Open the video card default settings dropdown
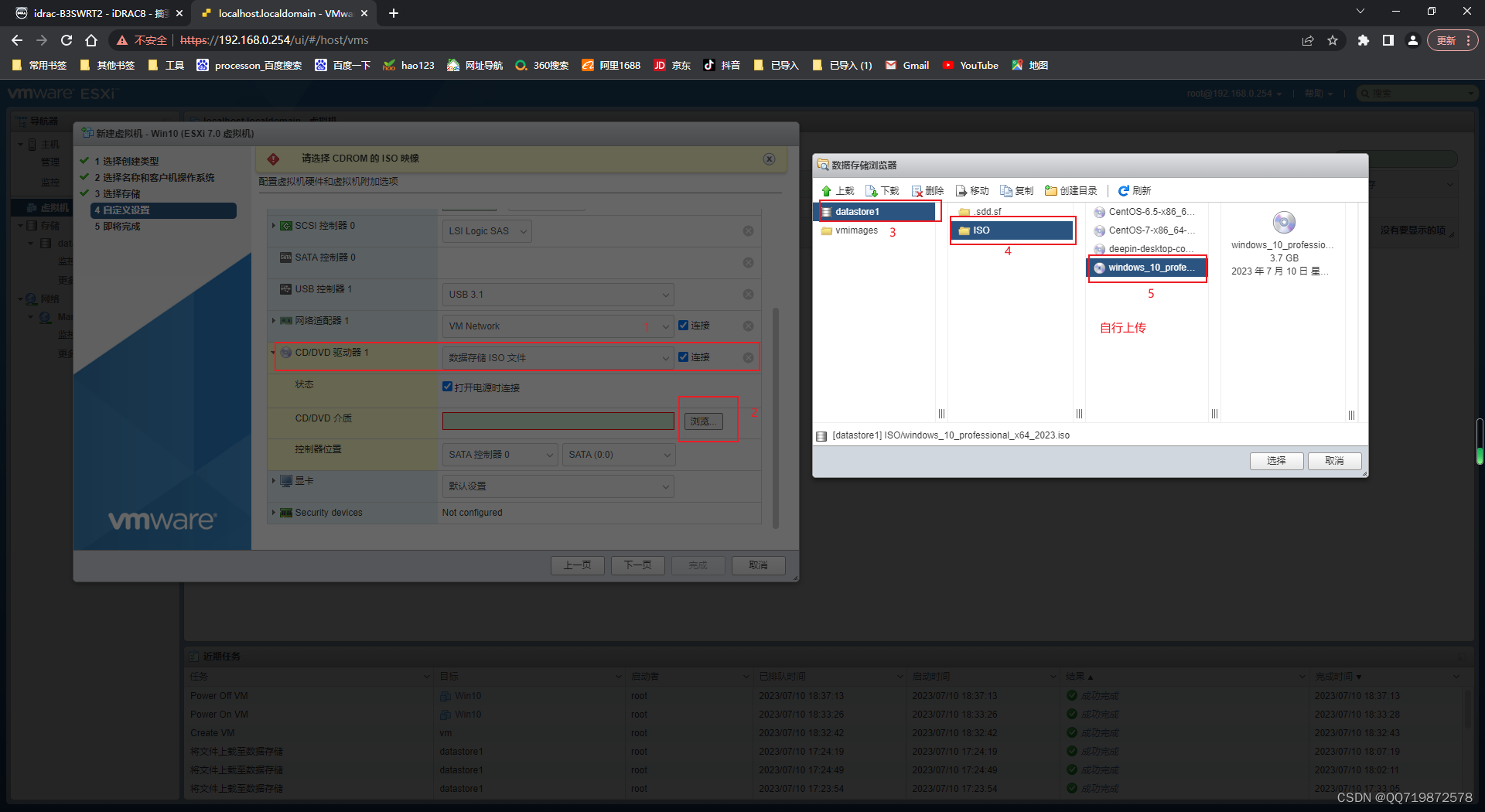1485x812 pixels. click(x=558, y=486)
